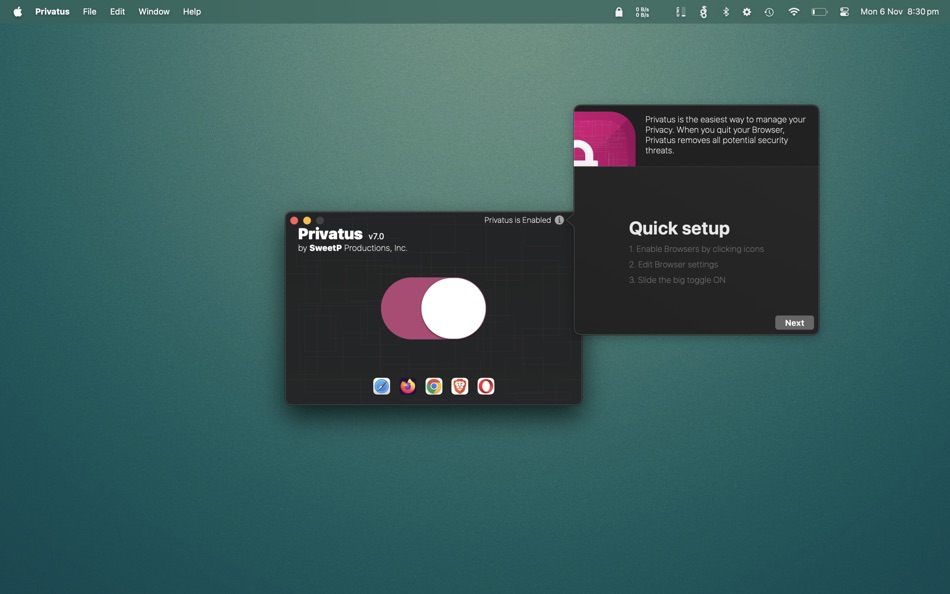Screen dimensions: 950x594
Task: Open the Help menu
Action: [x=192, y=12]
